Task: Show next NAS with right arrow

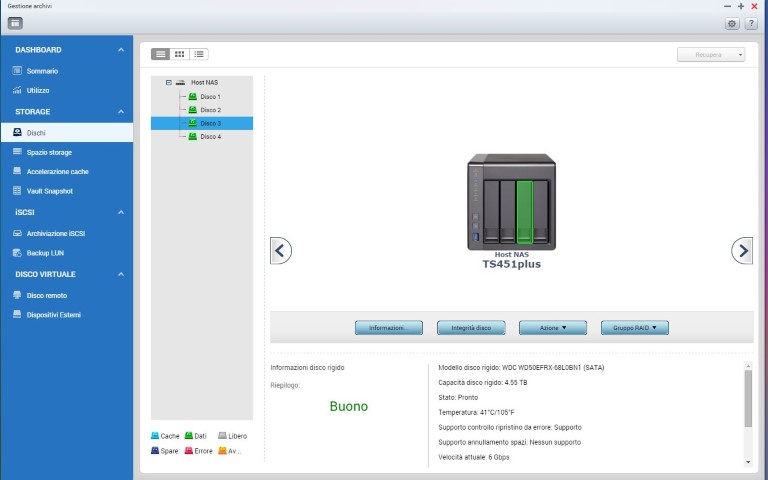Action: (741, 251)
